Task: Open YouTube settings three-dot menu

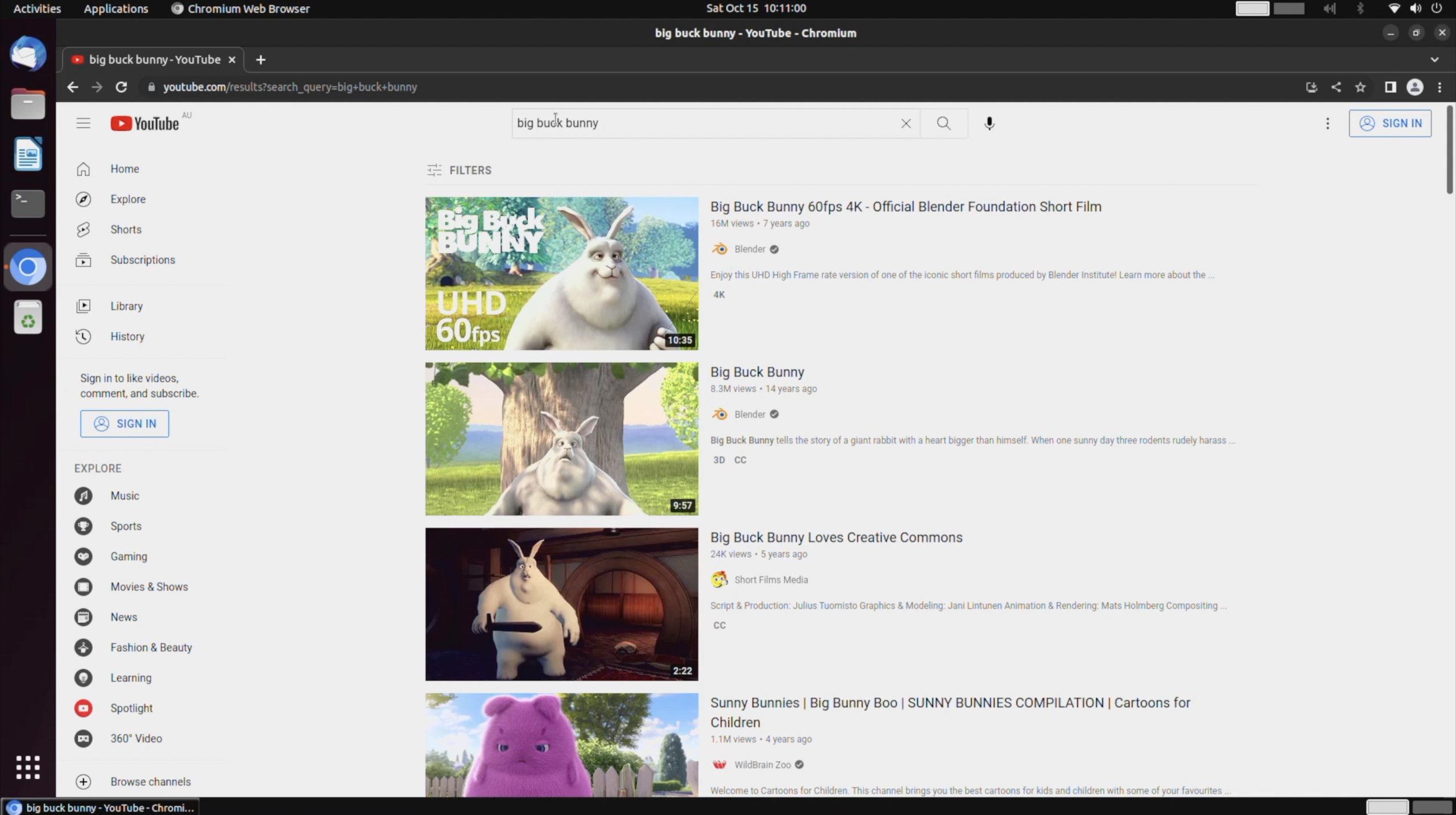Action: pyautogui.click(x=1327, y=123)
